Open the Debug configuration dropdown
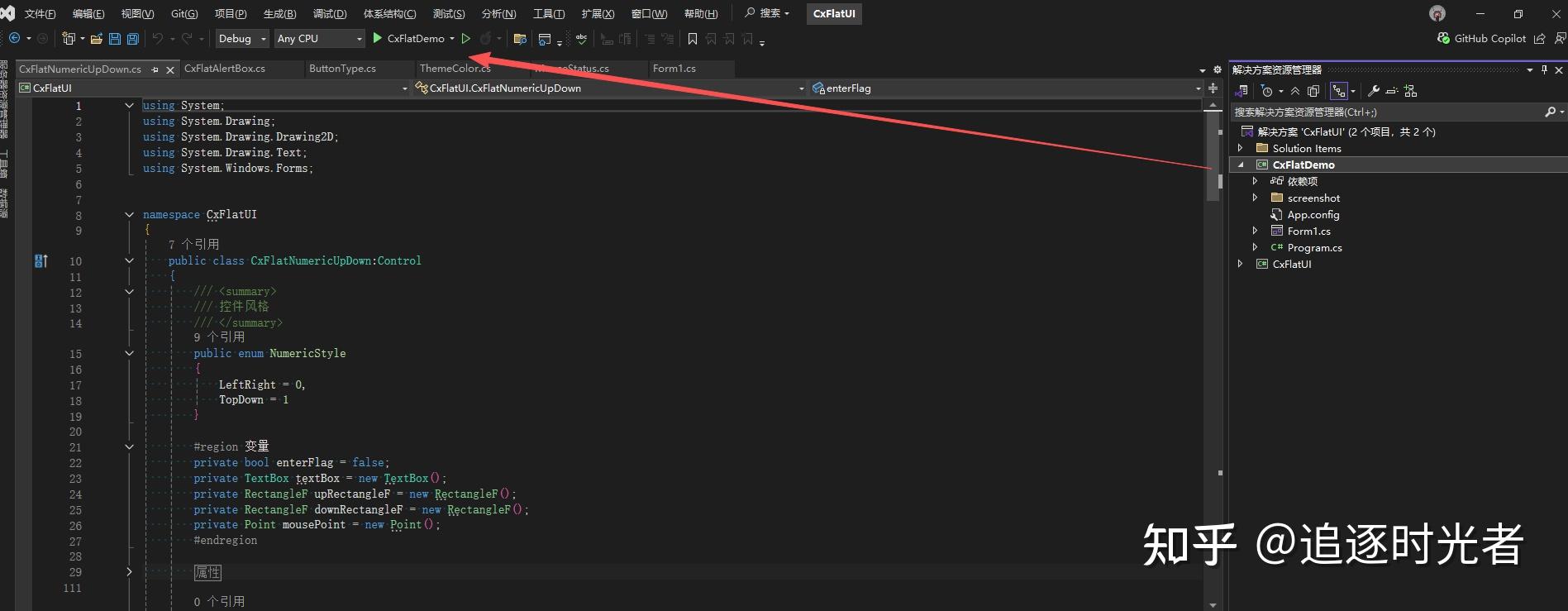Image resolution: width=1568 pixels, height=611 pixels. 242,38
